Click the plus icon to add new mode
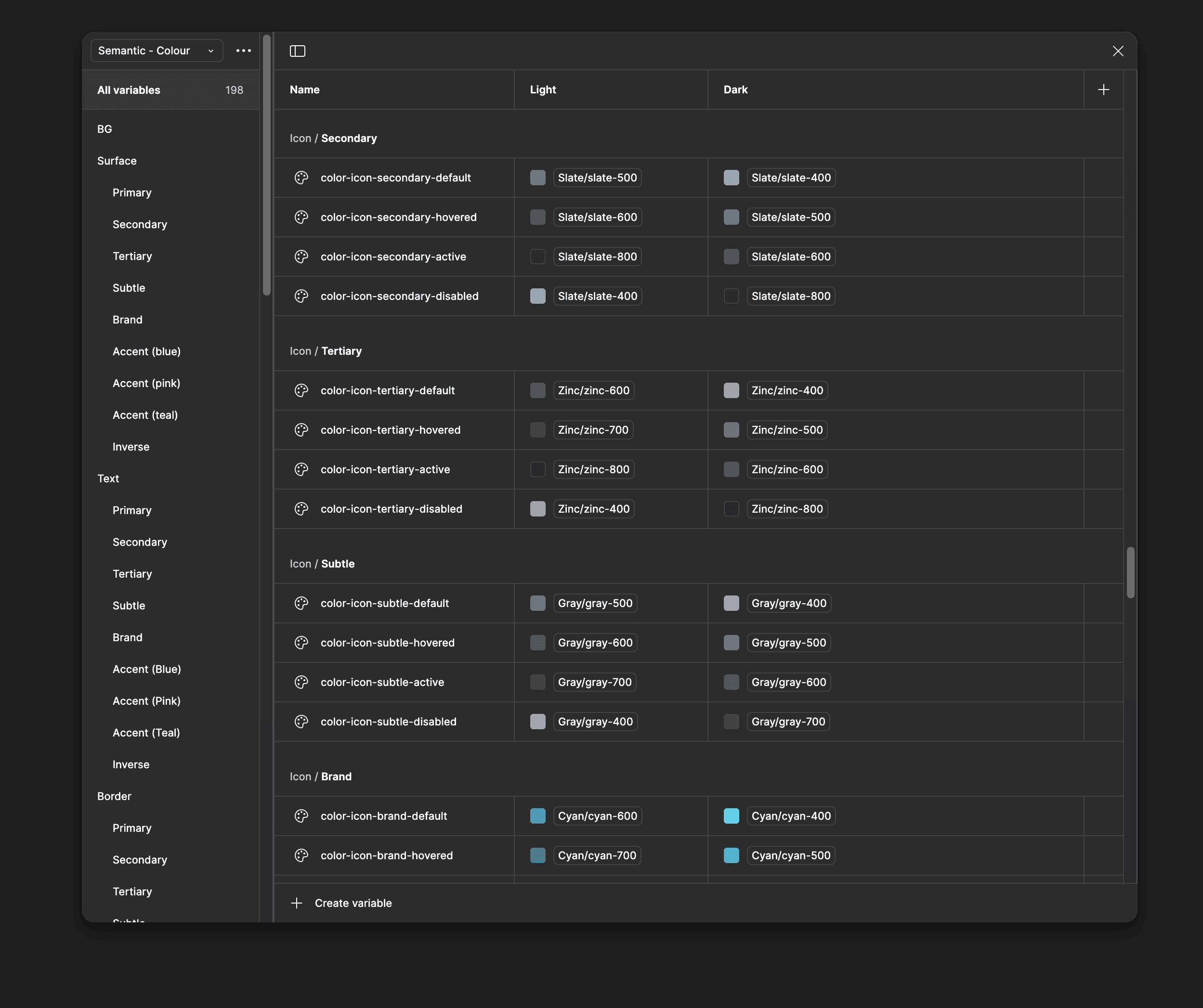 tap(1103, 90)
